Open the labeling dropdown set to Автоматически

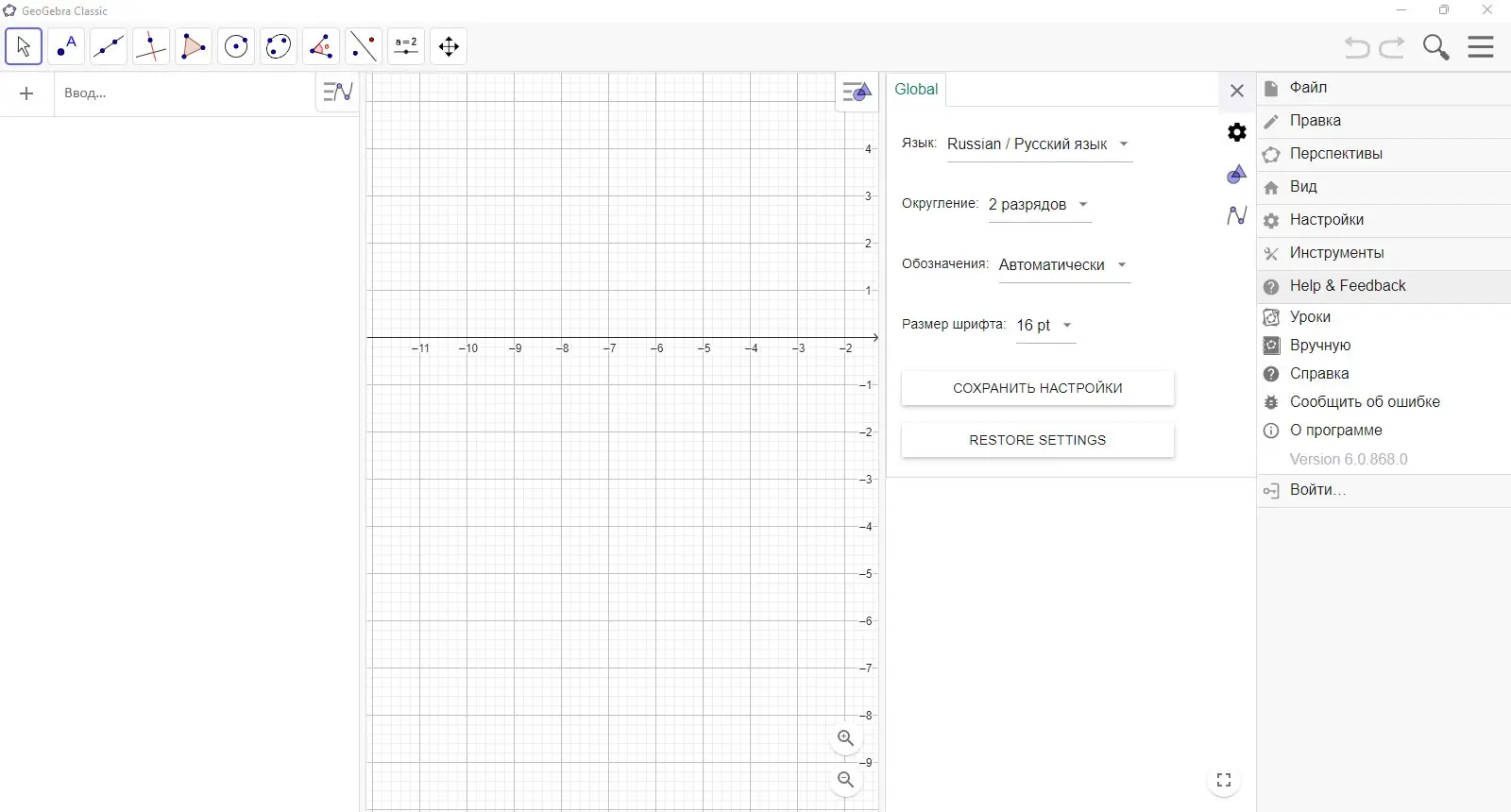point(1064,265)
